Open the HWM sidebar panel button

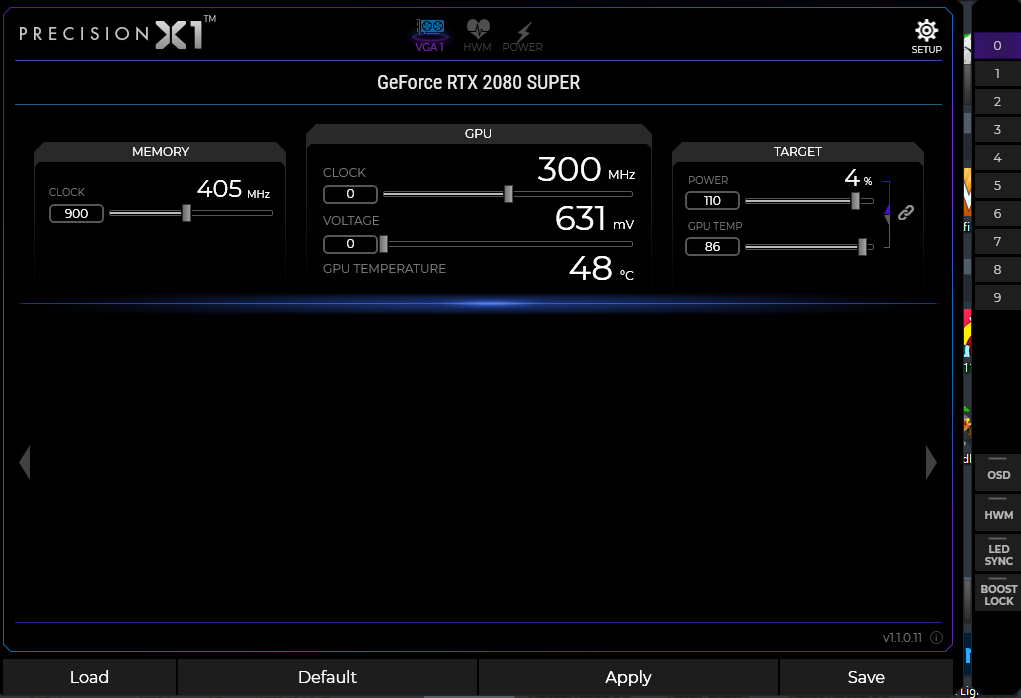tap(997, 515)
